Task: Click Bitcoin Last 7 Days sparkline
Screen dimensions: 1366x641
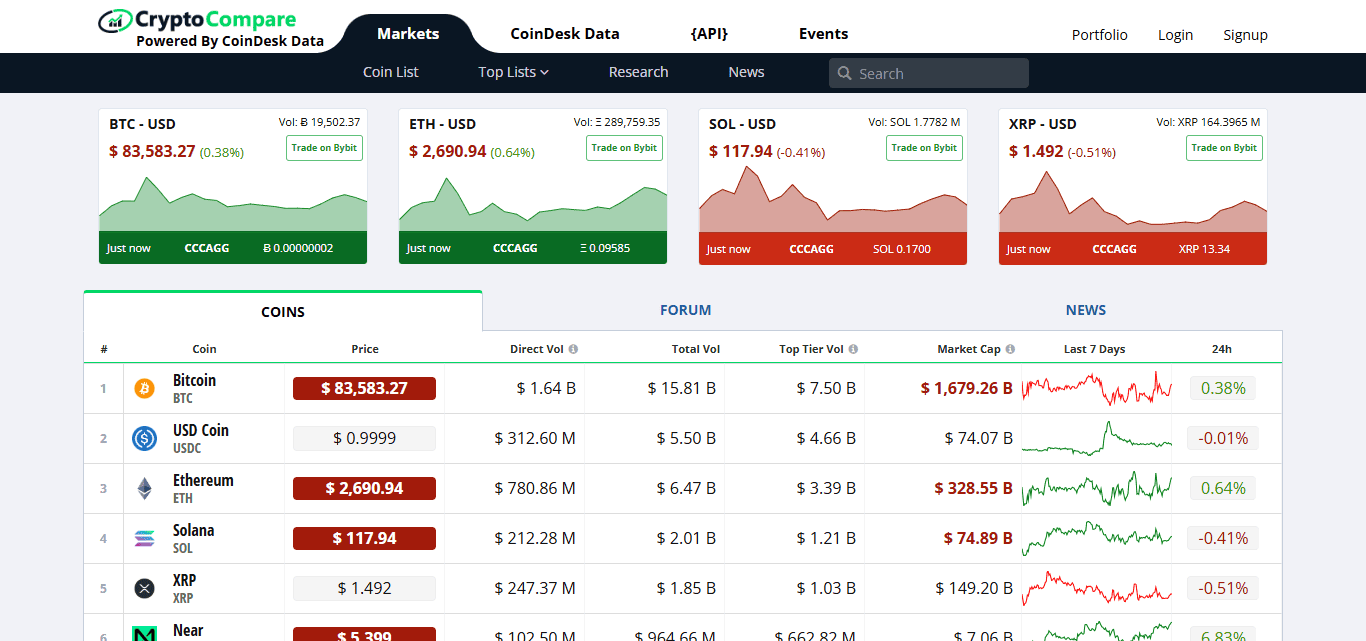Action: (x=1096, y=388)
